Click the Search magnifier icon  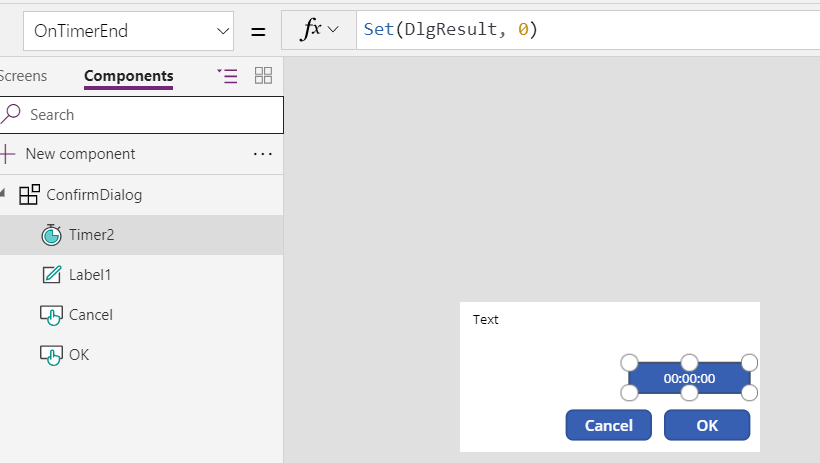click(x=10, y=114)
